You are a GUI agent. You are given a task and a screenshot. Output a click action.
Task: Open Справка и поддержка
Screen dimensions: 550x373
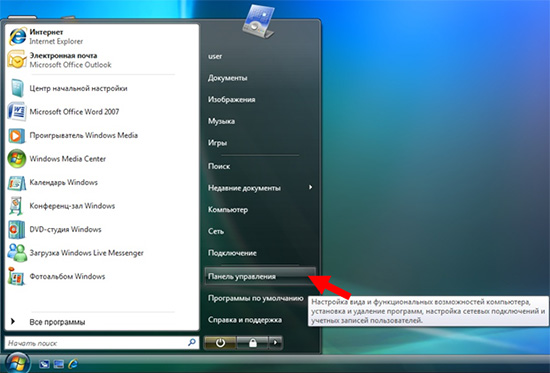pyautogui.click(x=245, y=320)
